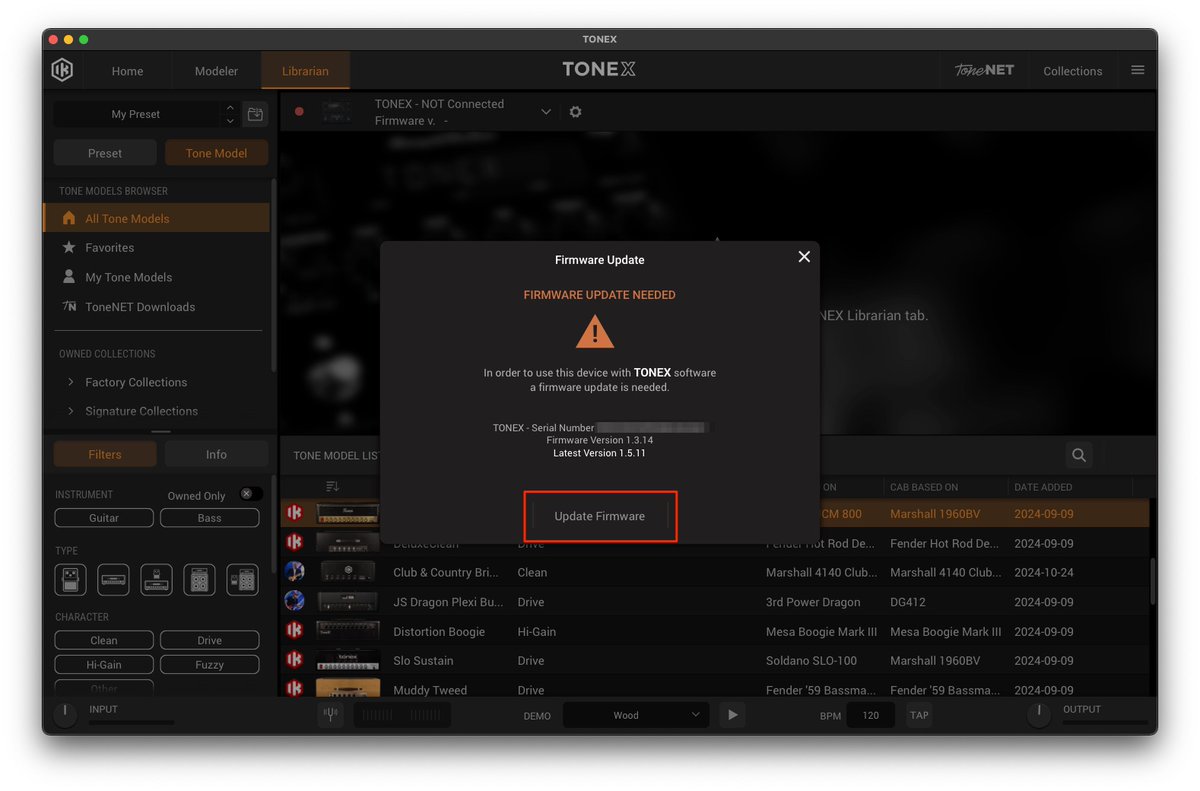Open device settings gear icon
This screenshot has width=1200, height=791.
(x=575, y=112)
